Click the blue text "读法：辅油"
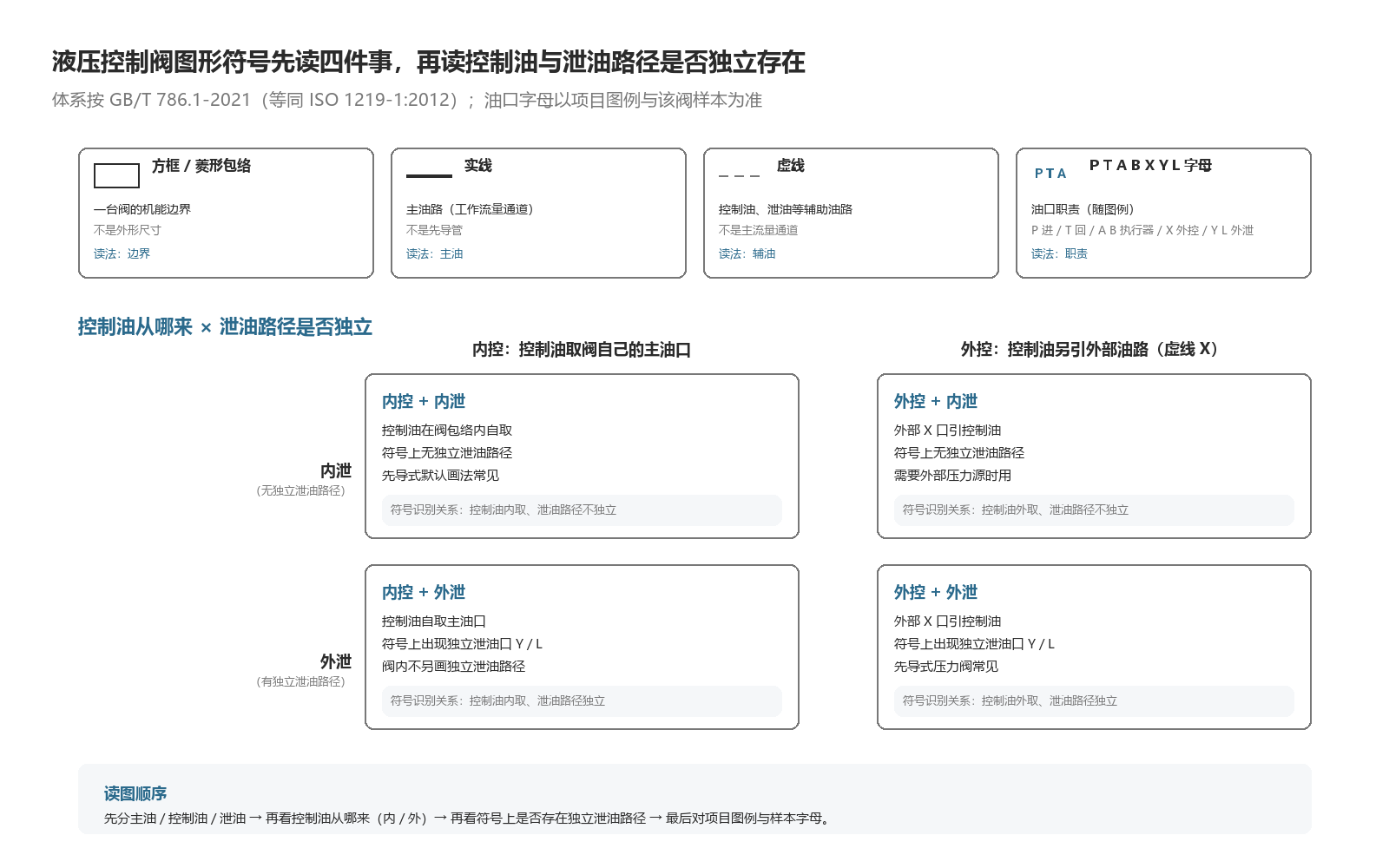The height and width of the screenshot is (868, 1389). pyautogui.click(x=747, y=253)
